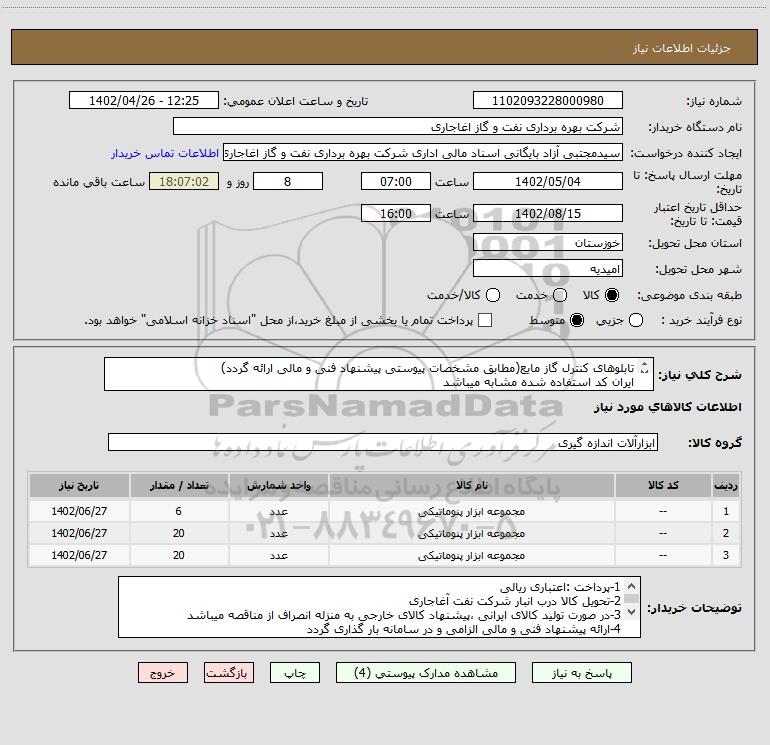
Task: Click مجموعه ابزار پنوماتیکی in row 3
Action: click(x=471, y=555)
